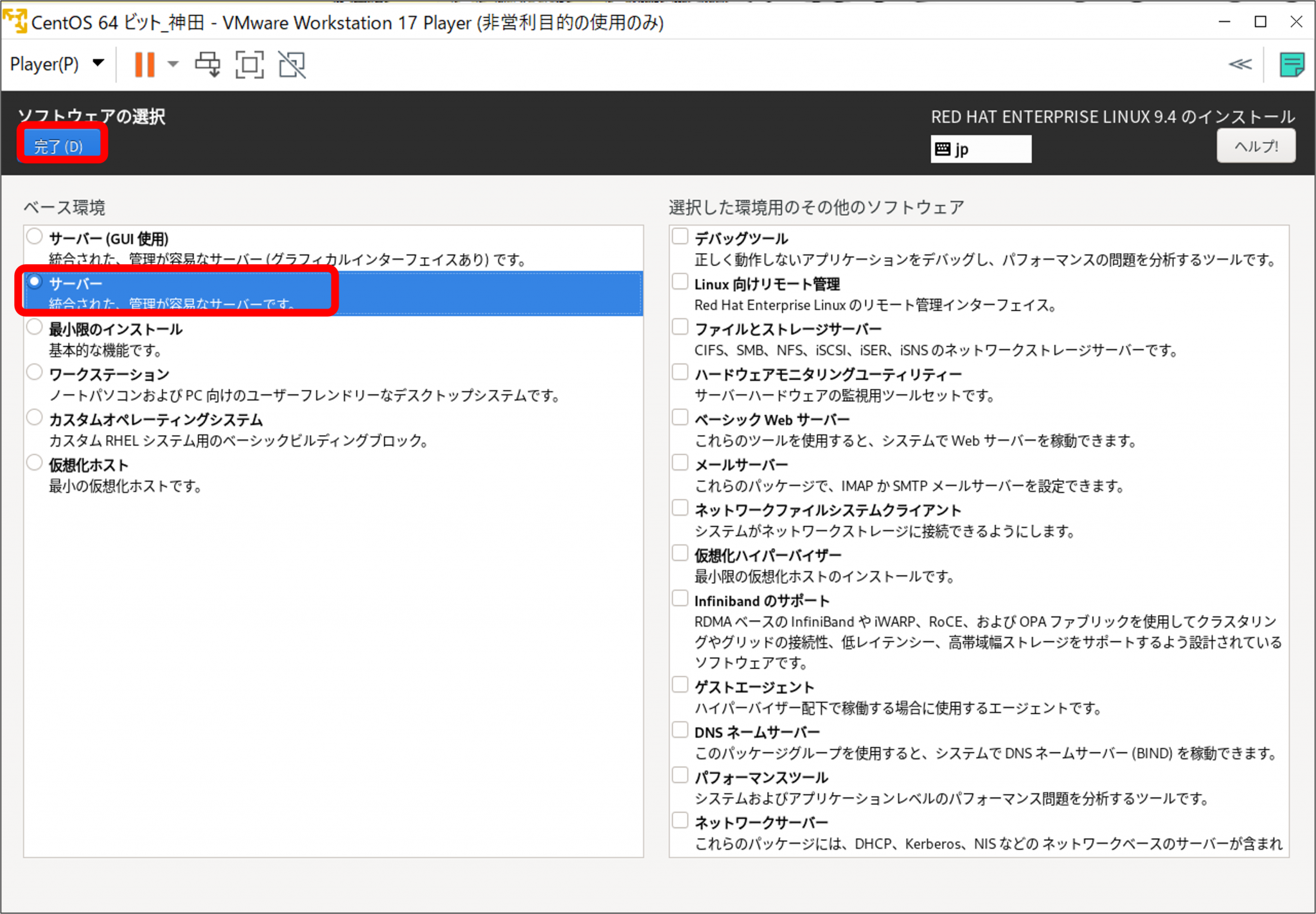1316x914 pixels.
Task: Click Send Ctrl+Alt+Del toolbar icon
Action: pos(207,64)
